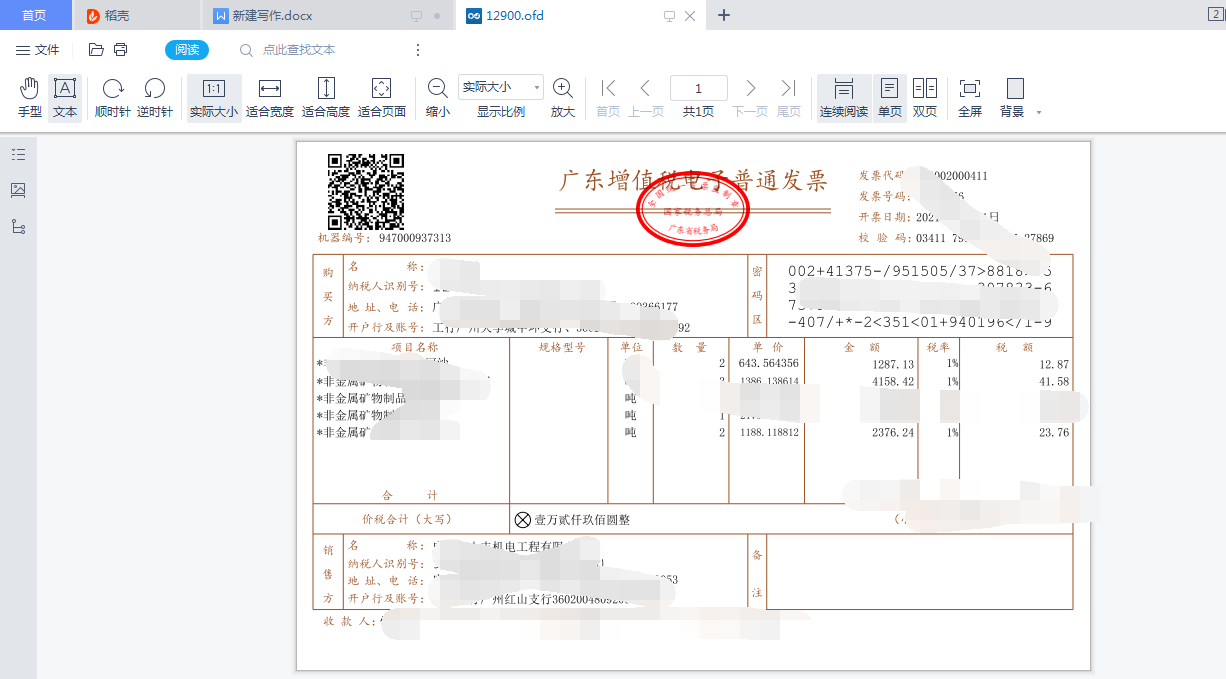Screen dimensions: 1226x679
Task: Switch to double page view (双页)
Action: (925, 98)
